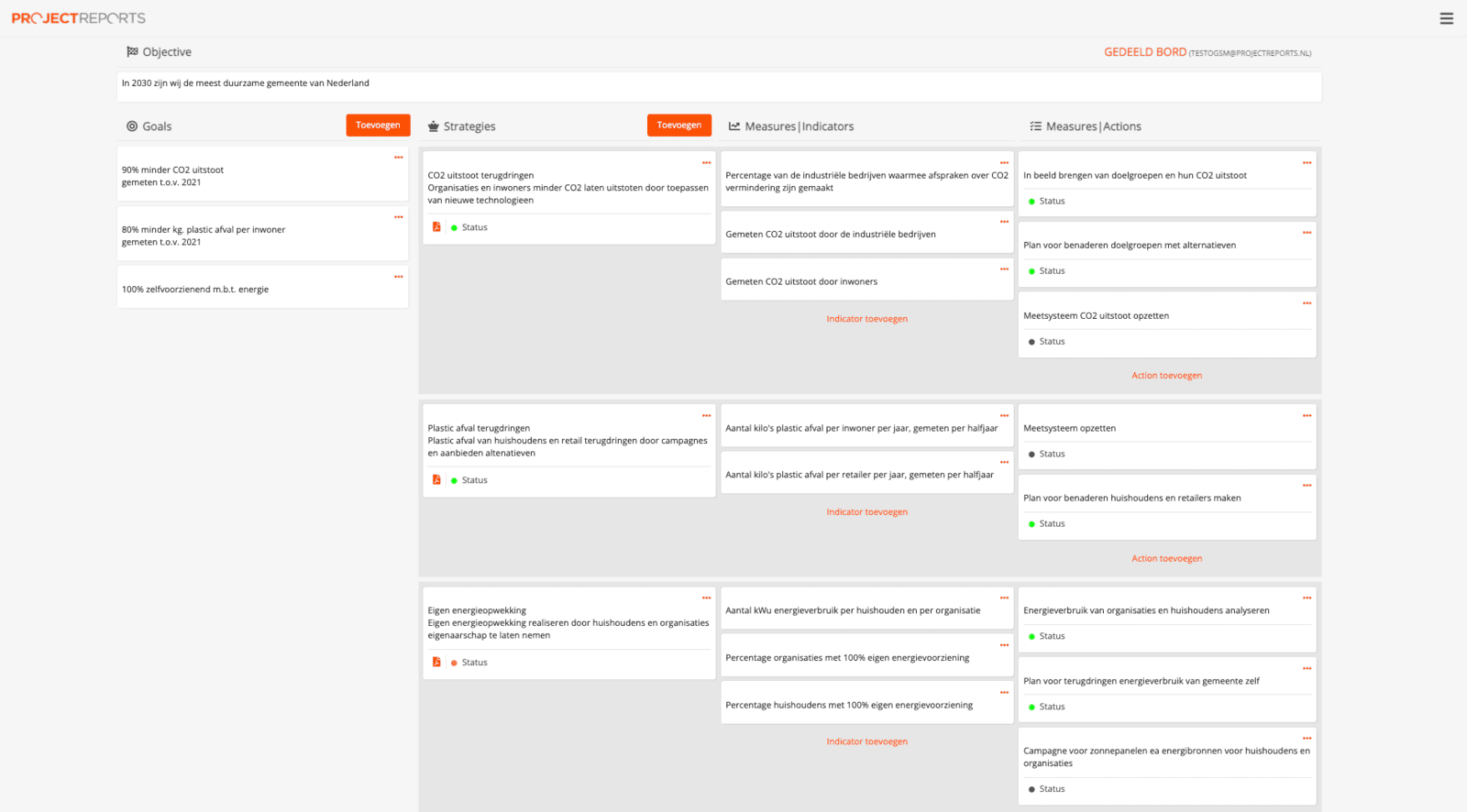Viewport: 1467px width, 812px height.
Task: Select the Goals column header
Action: [x=149, y=126]
